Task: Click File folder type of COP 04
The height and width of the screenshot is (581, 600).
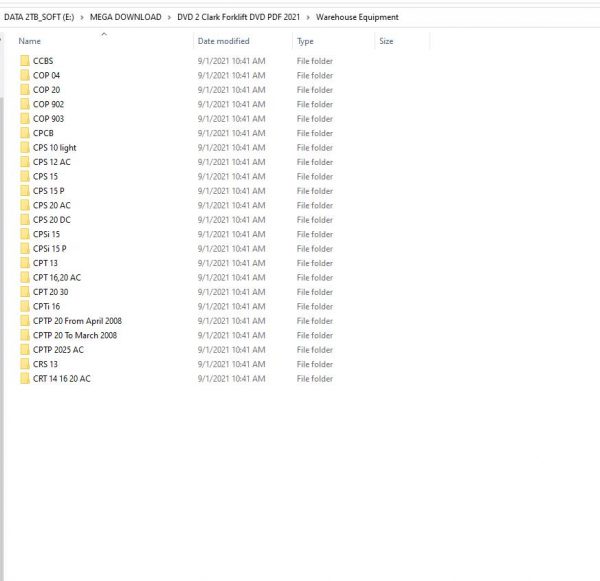Action: tap(315, 75)
